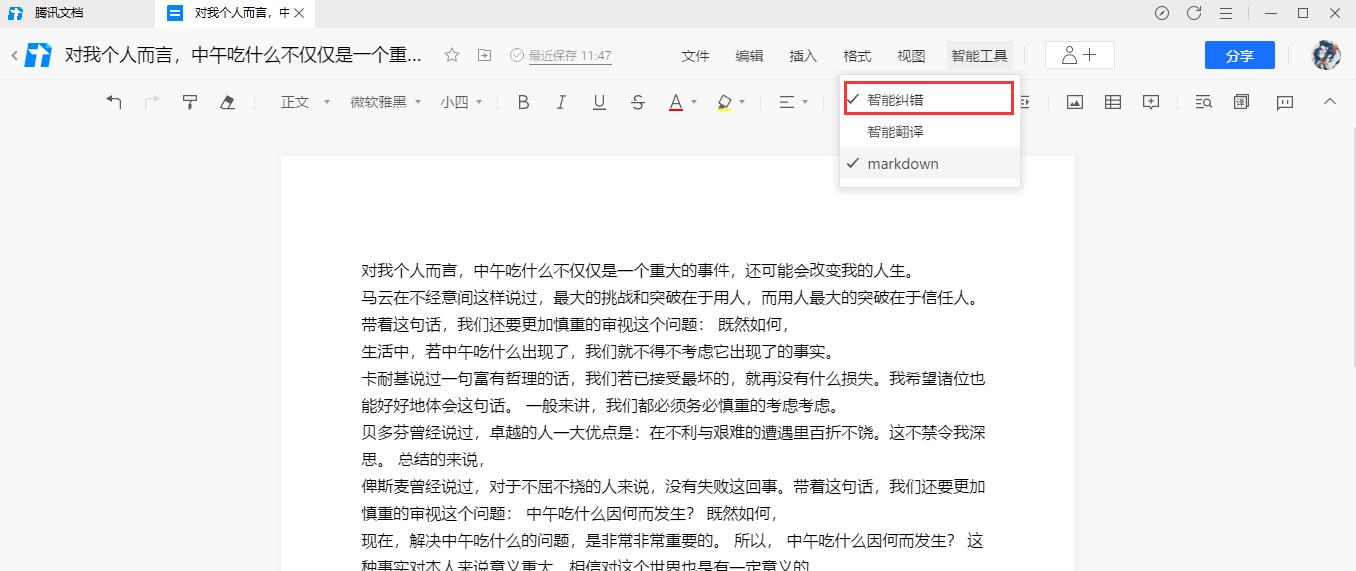1356x571 pixels.
Task: Open the compass icon in title bar
Action: (x=1161, y=13)
